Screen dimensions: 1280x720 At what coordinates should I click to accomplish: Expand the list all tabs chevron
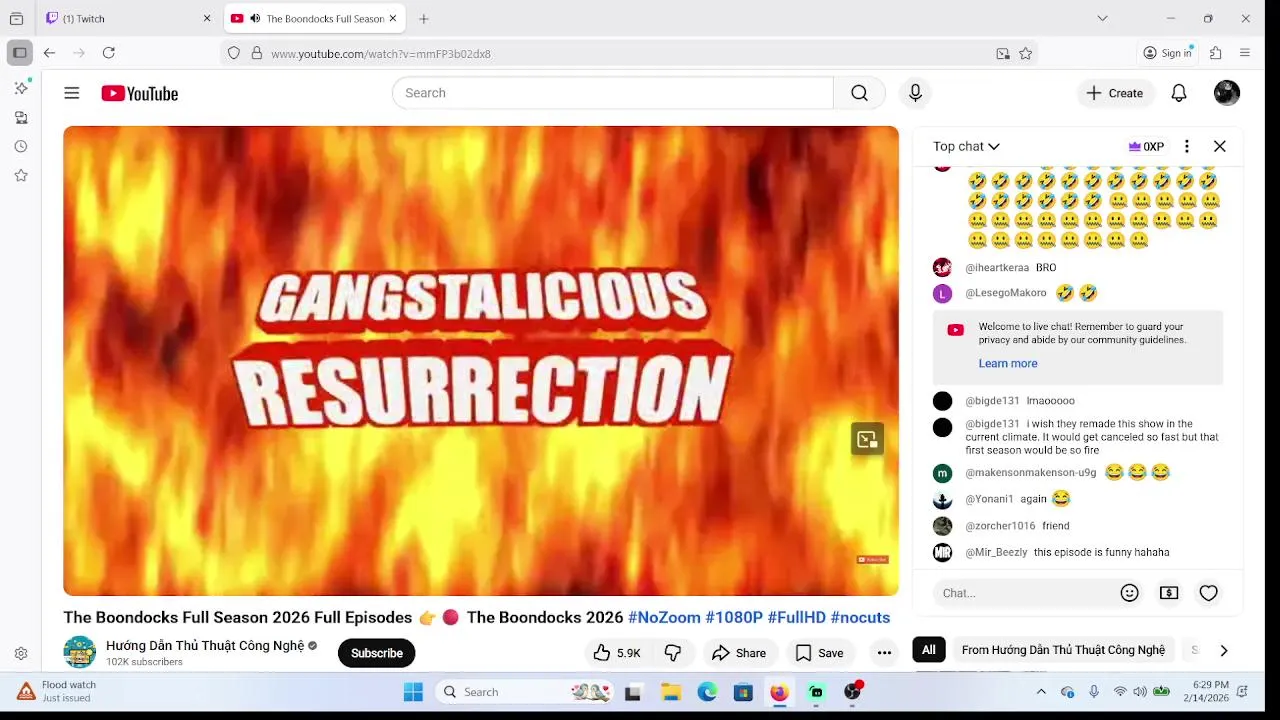tap(1102, 18)
